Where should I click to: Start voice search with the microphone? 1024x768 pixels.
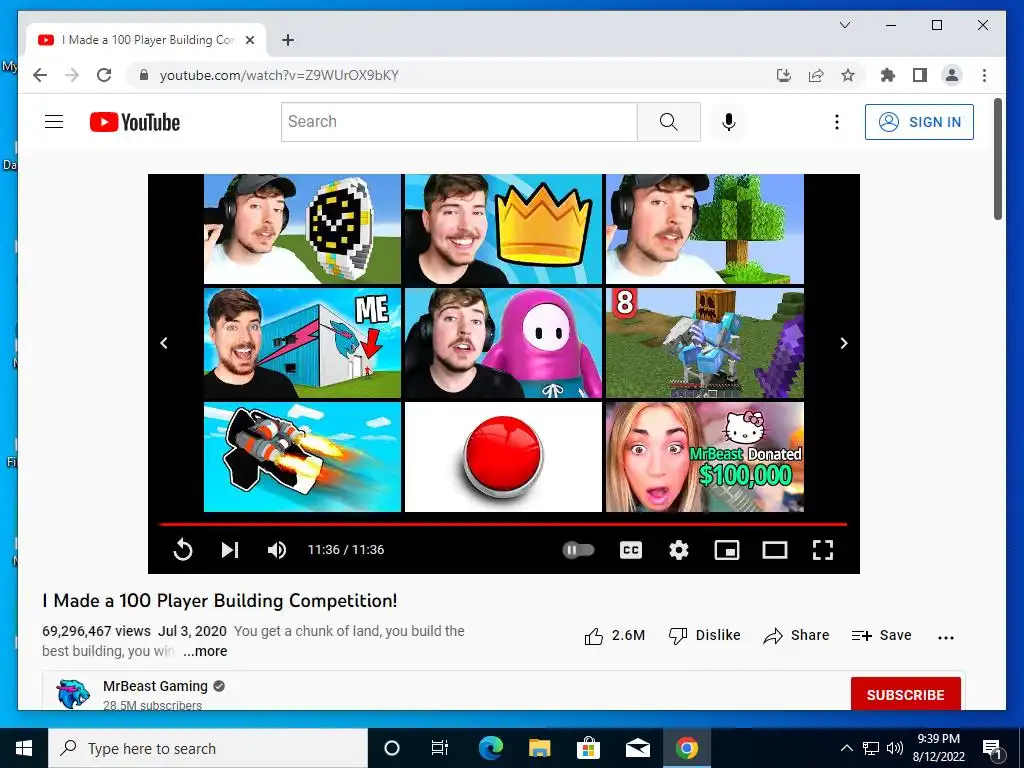pyautogui.click(x=729, y=121)
